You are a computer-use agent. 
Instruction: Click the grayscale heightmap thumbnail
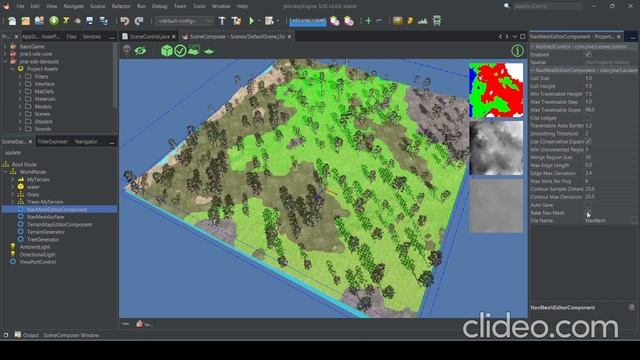point(496,148)
